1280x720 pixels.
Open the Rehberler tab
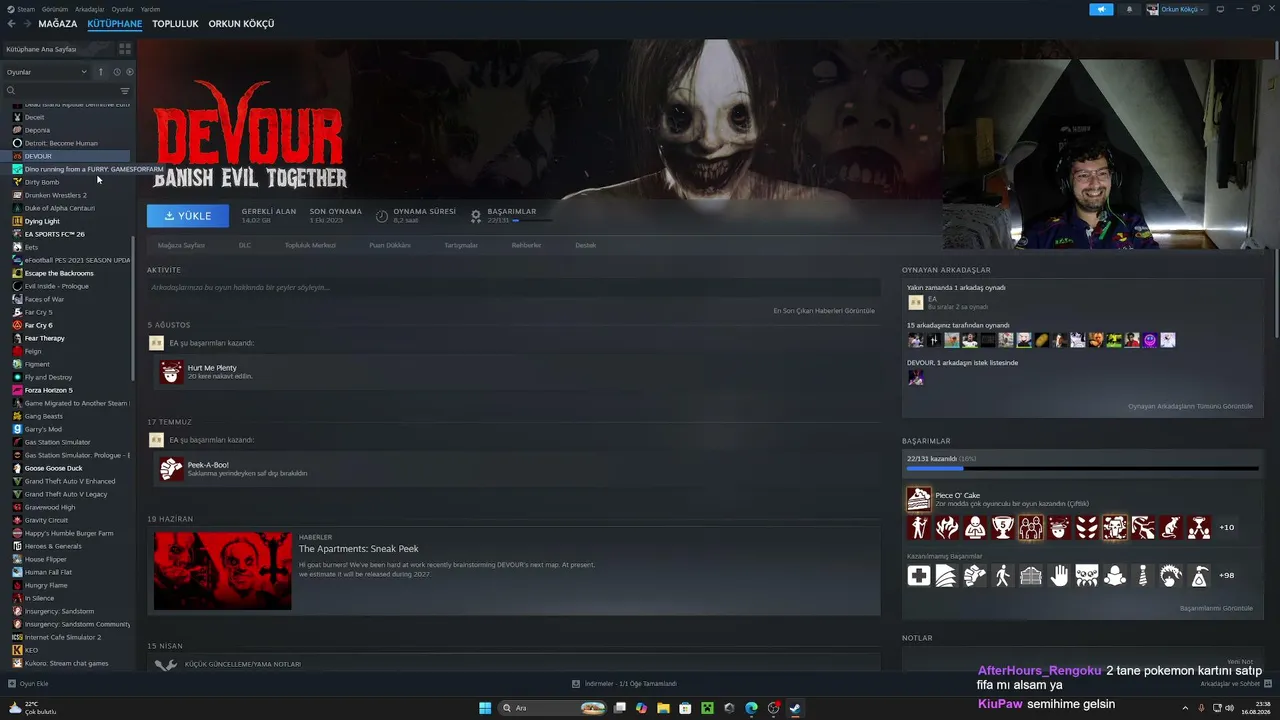526,245
